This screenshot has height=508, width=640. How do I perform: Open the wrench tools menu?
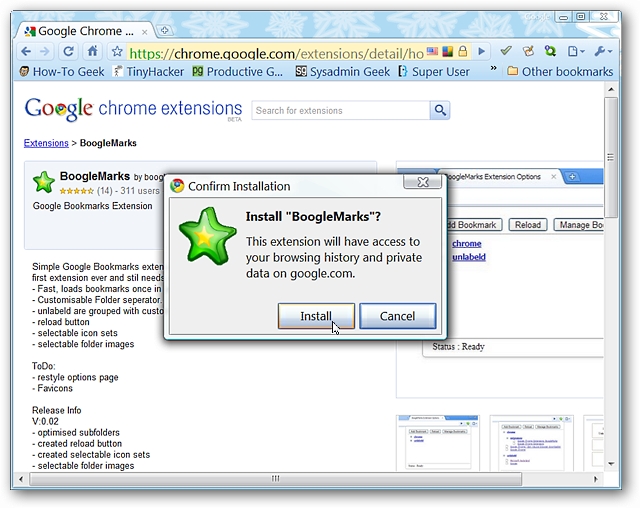pos(603,51)
